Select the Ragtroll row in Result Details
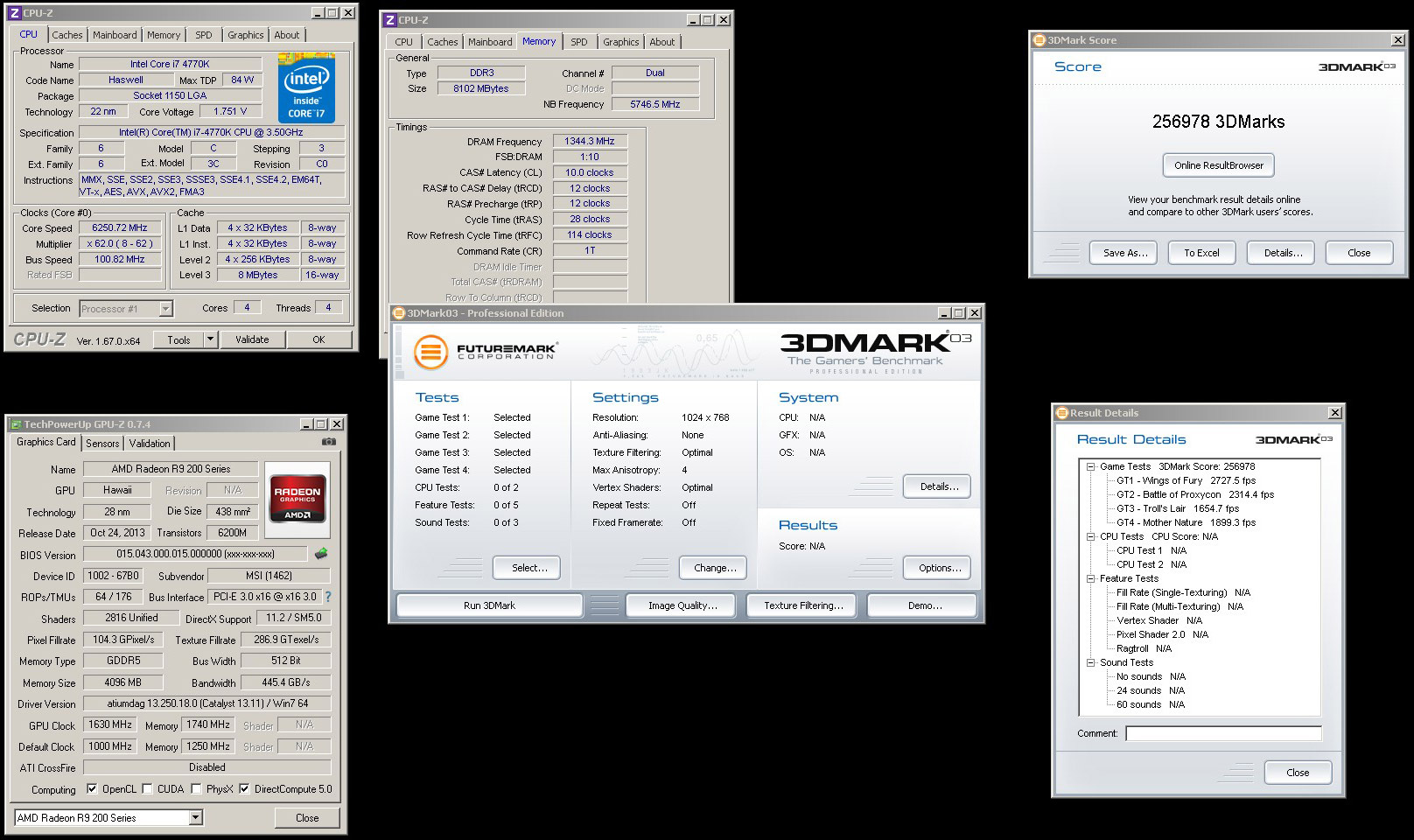The image size is (1414, 840). (x=1144, y=648)
